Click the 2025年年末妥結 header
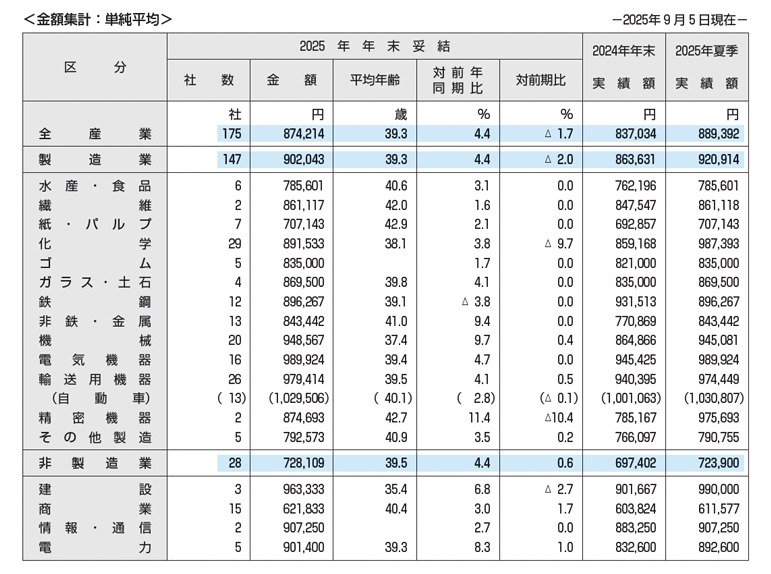The height and width of the screenshot is (574, 771). point(374,46)
